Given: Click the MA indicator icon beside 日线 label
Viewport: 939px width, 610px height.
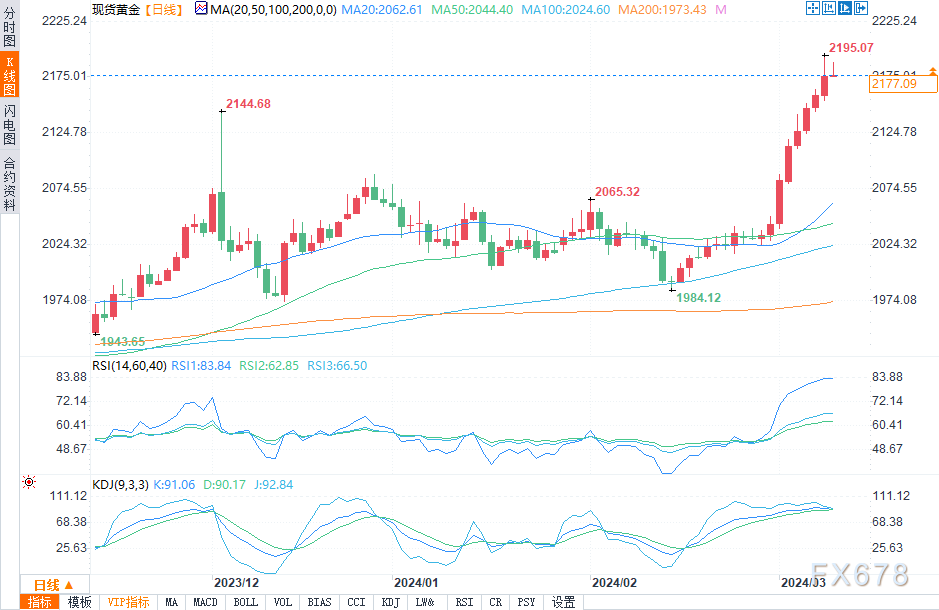Looking at the screenshot, I should coord(201,8).
